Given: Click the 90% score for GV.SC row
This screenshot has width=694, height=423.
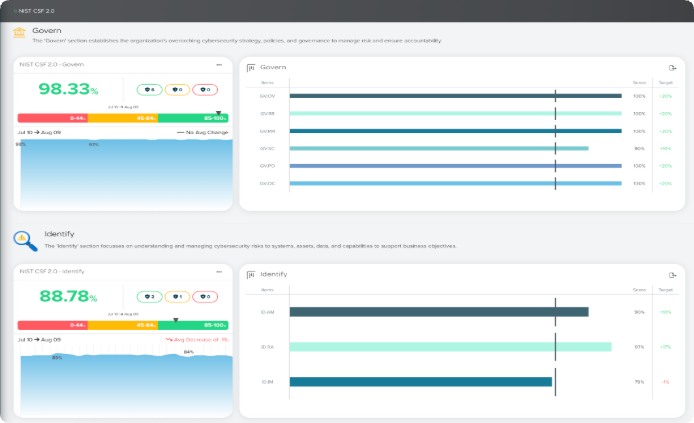Looking at the screenshot, I should 639,149.
